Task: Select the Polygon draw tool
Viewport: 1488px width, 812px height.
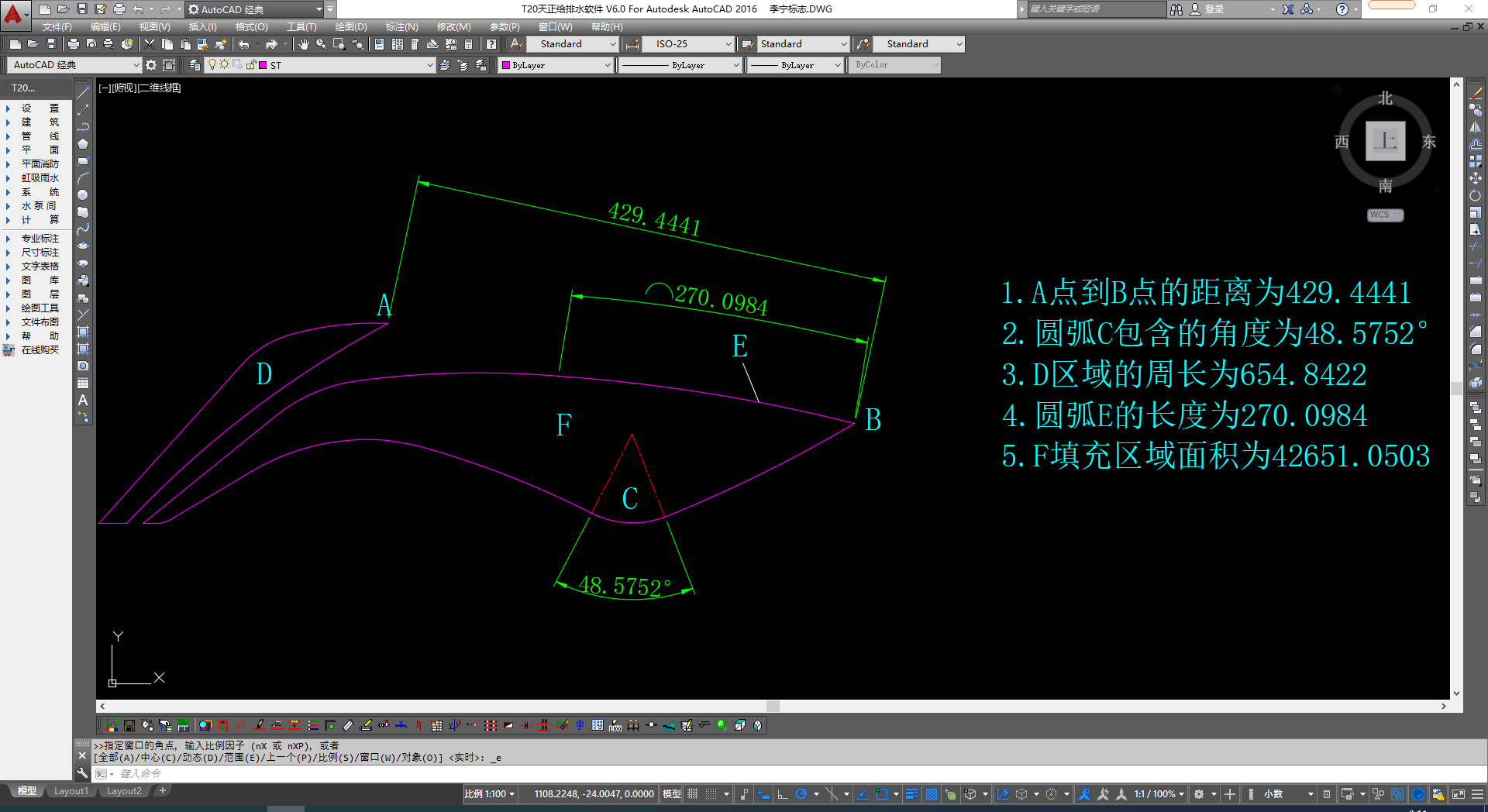Action: click(83, 143)
